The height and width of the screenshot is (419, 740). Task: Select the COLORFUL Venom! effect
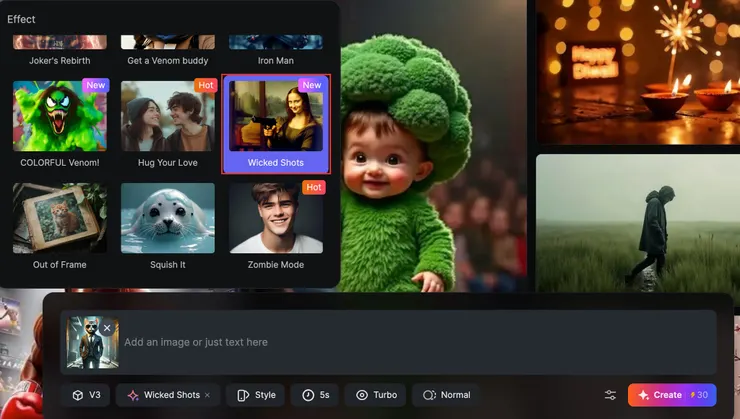60,124
